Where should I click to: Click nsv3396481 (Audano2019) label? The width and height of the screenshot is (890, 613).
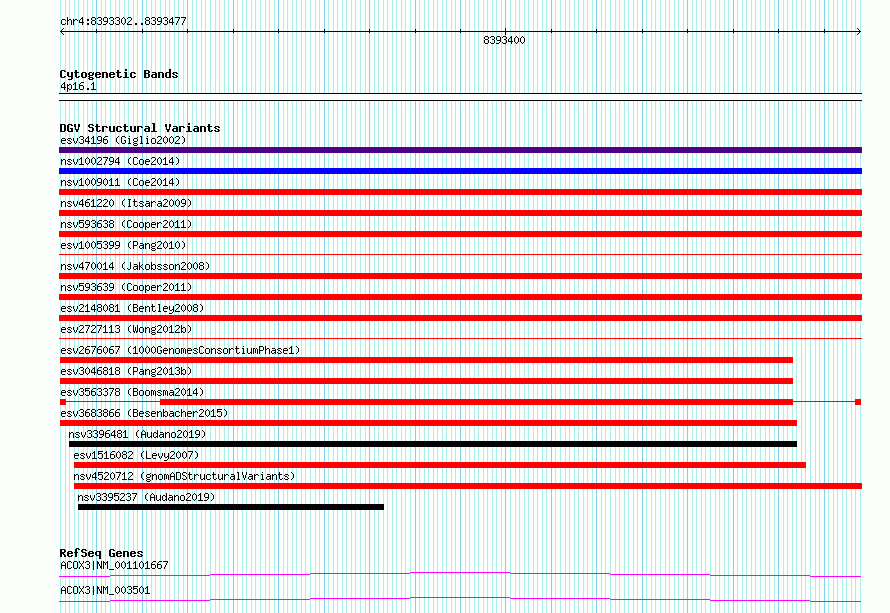pos(137,434)
